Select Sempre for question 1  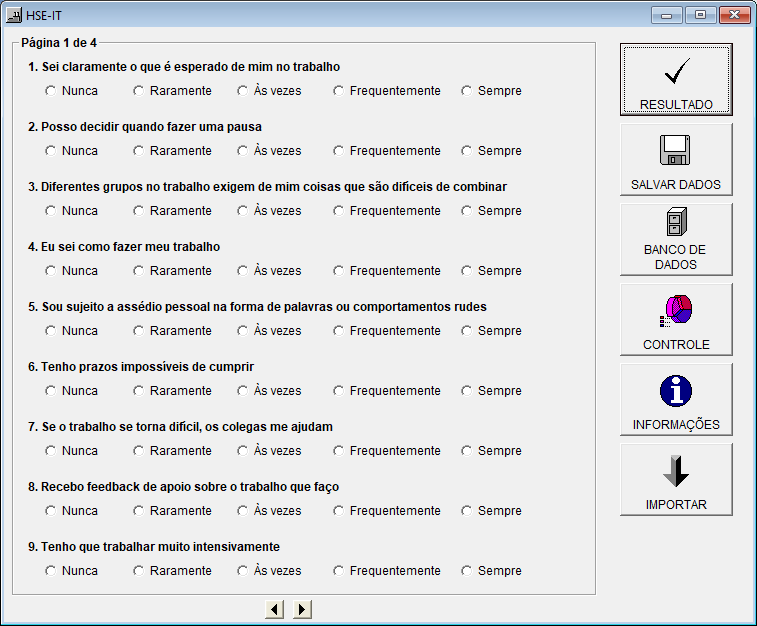tap(467, 91)
